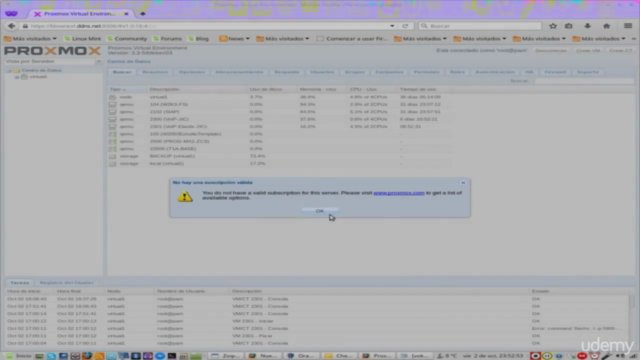Click the Firefox home icon
640x360 pixels.
[x=607, y=26]
